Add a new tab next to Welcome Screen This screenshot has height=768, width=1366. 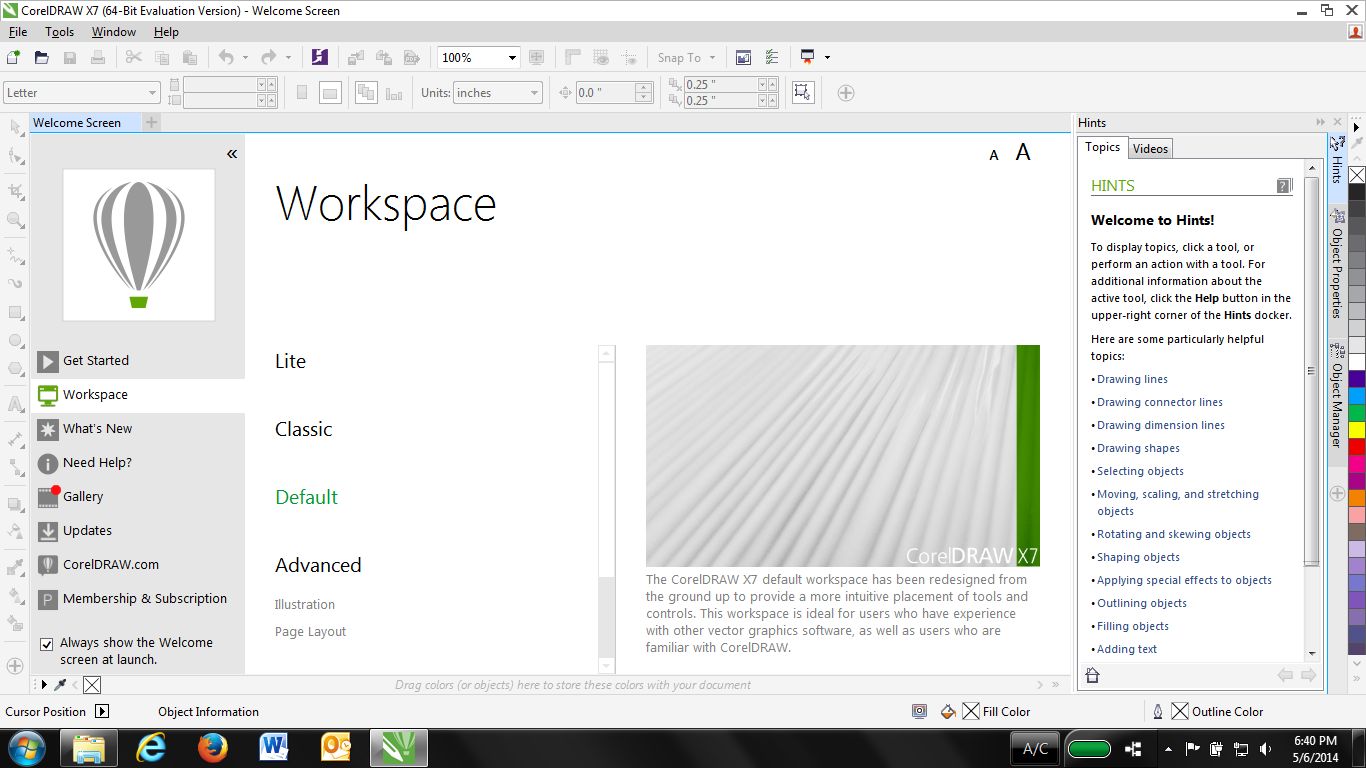pos(152,122)
